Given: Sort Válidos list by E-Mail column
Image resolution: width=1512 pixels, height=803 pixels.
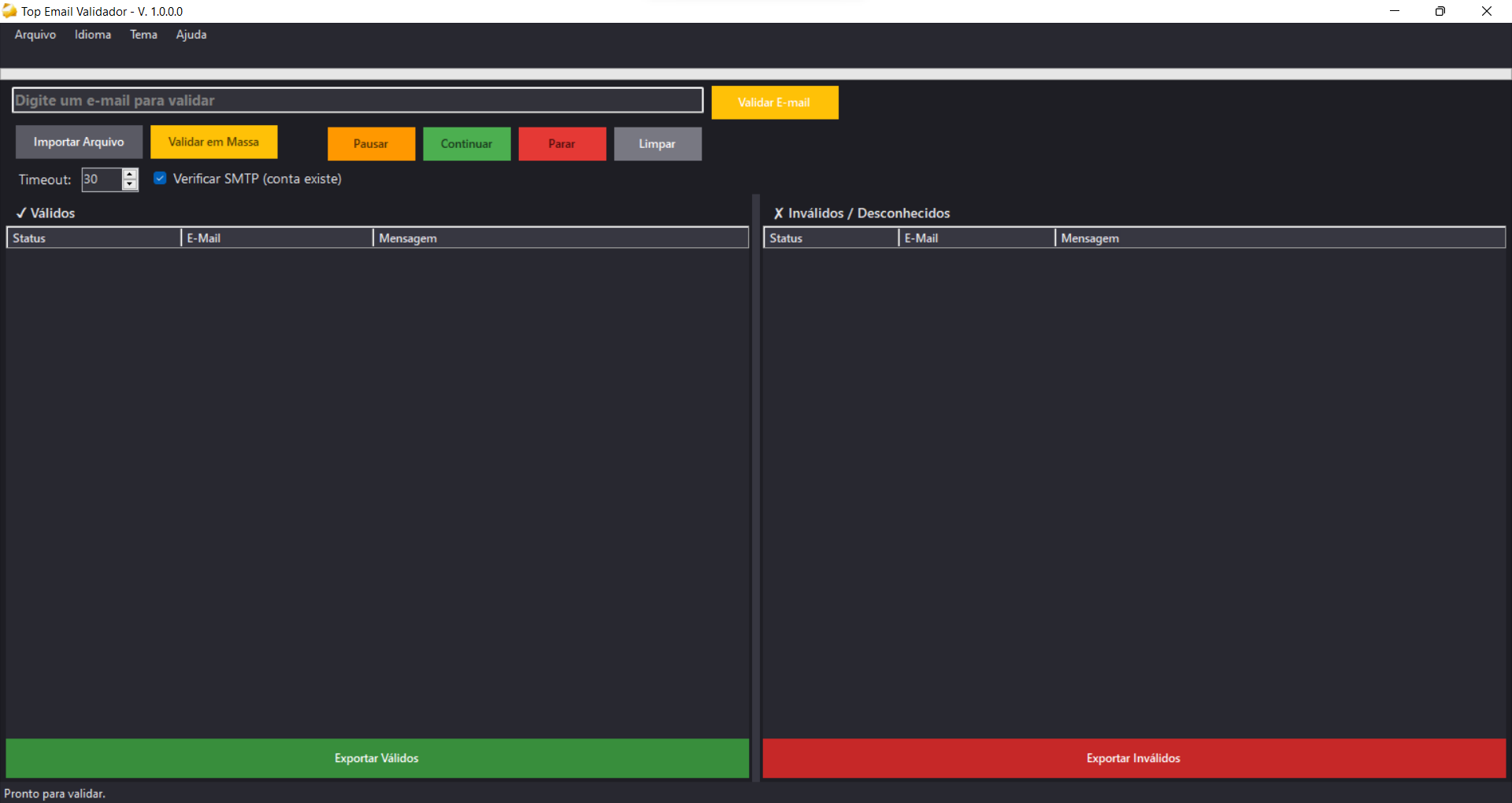Looking at the screenshot, I should point(276,238).
